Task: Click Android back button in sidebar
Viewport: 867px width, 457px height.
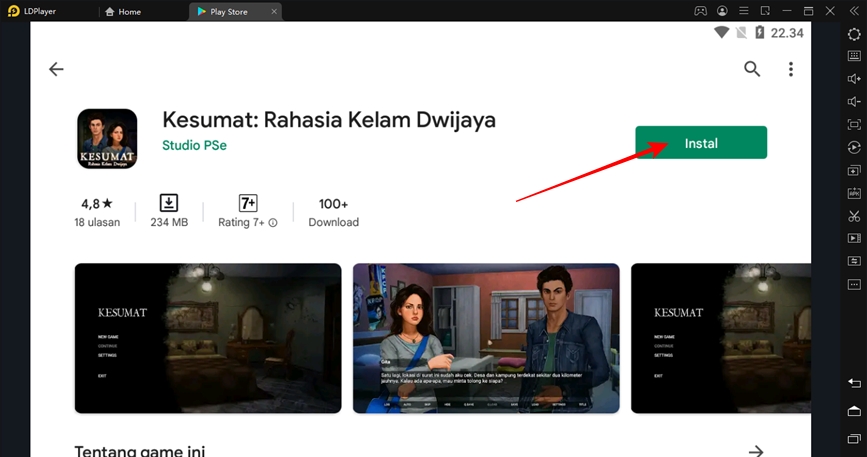Action: [854, 383]
